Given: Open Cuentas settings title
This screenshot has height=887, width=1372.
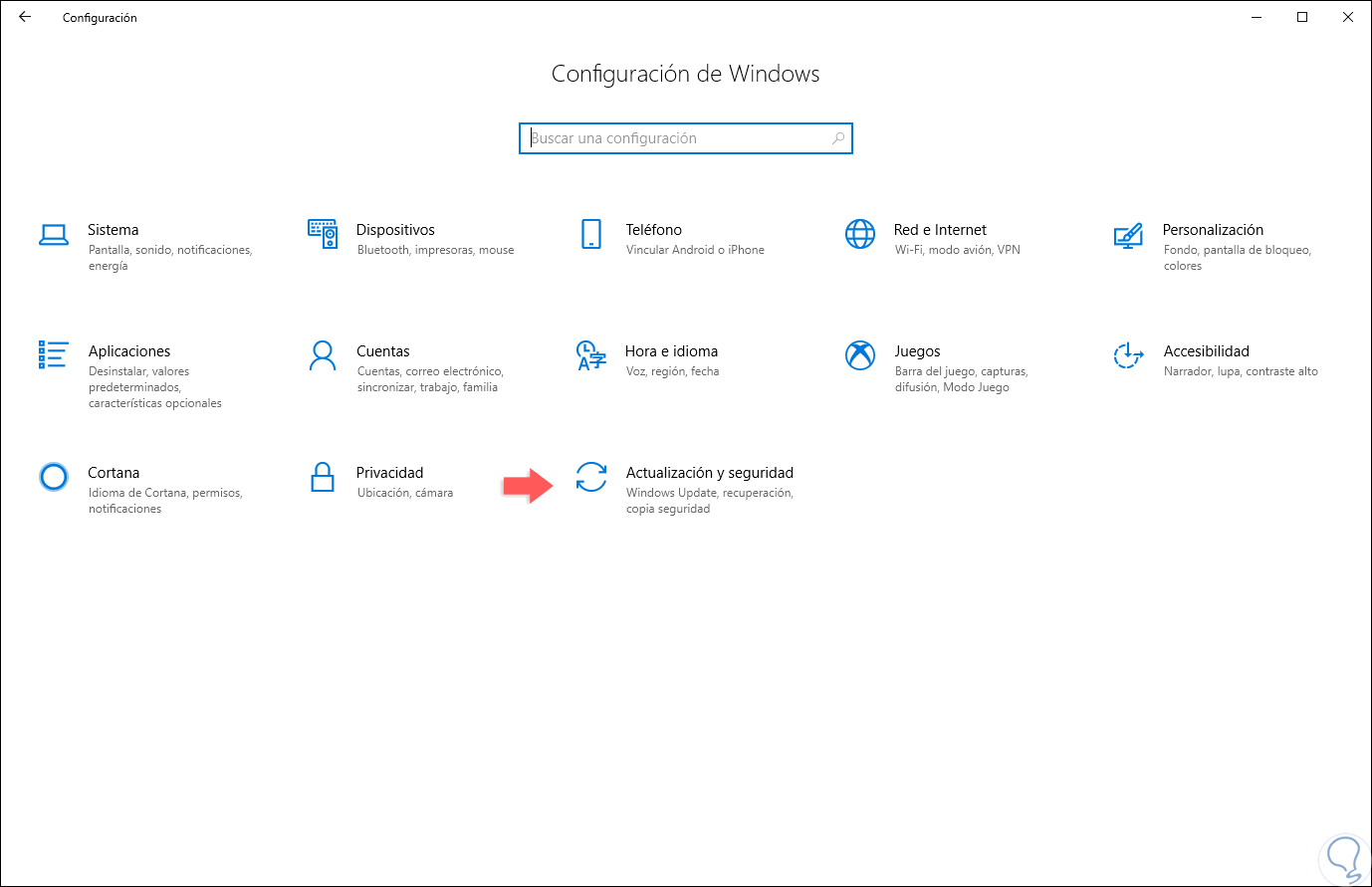Looking at the screenshot, I should point(383,351).
